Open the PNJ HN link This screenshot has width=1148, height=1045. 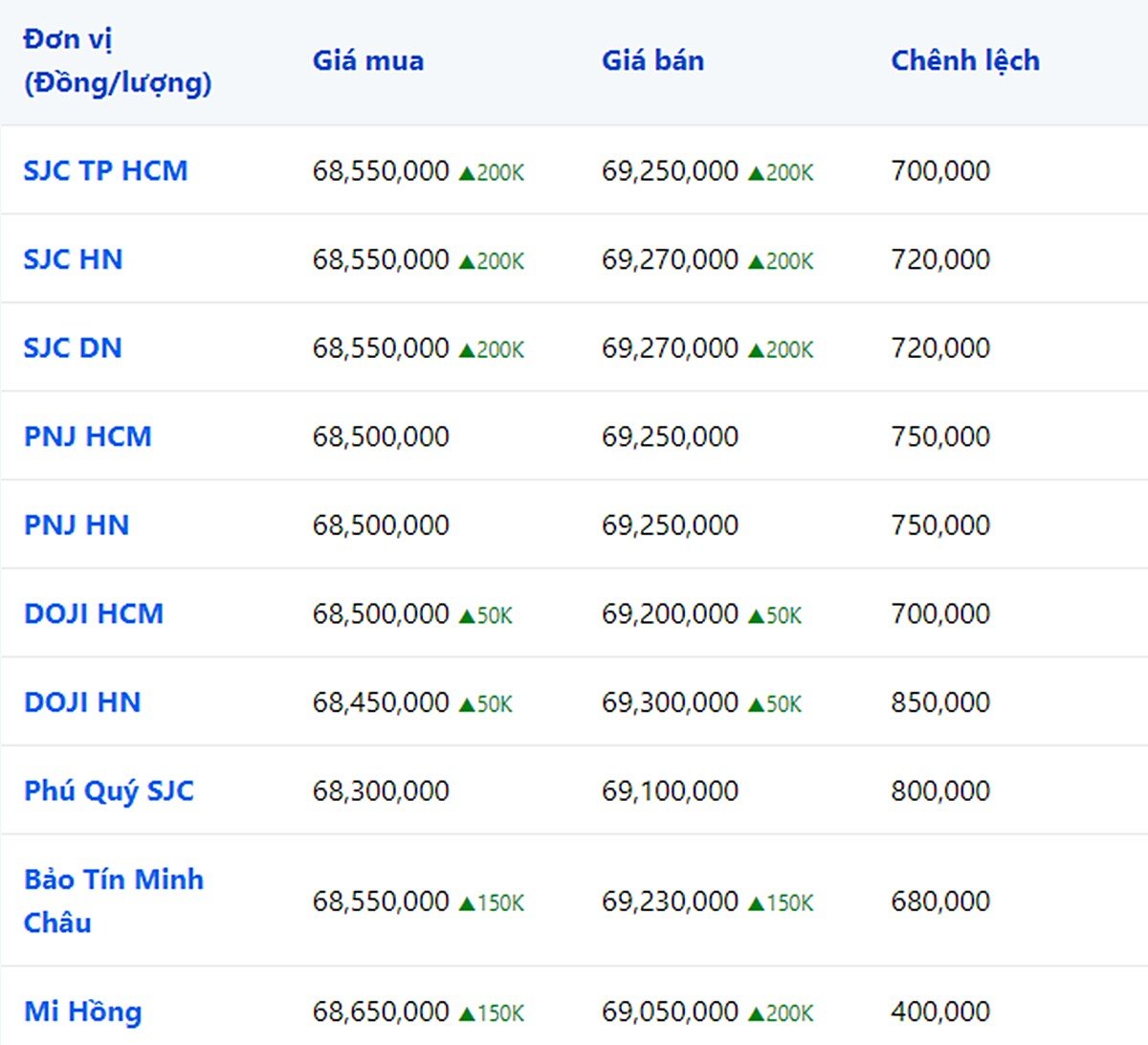pyautogui.click(x=76, y=525)
